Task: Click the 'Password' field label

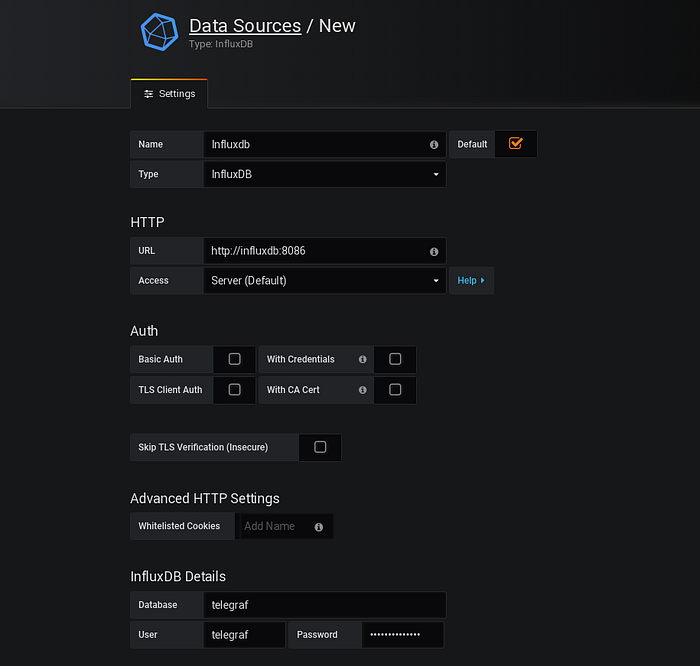Action: point(317,635)
